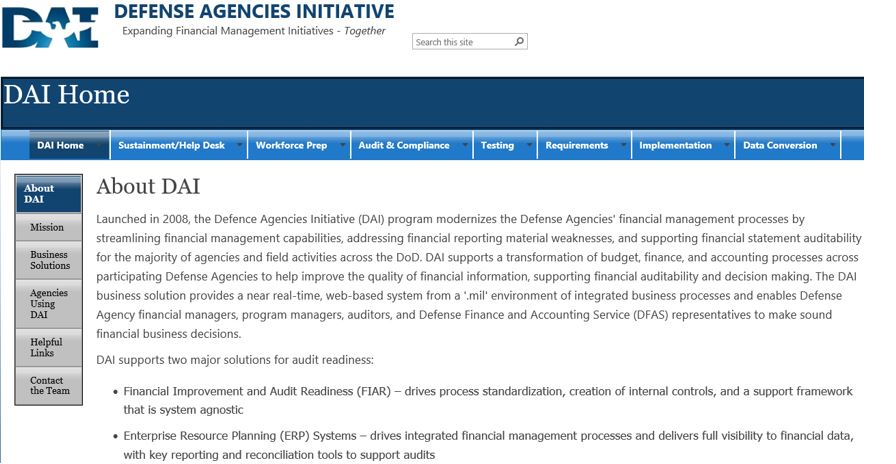Open the Mission sidebar link
Screen dimensions: 896x464
48,228
